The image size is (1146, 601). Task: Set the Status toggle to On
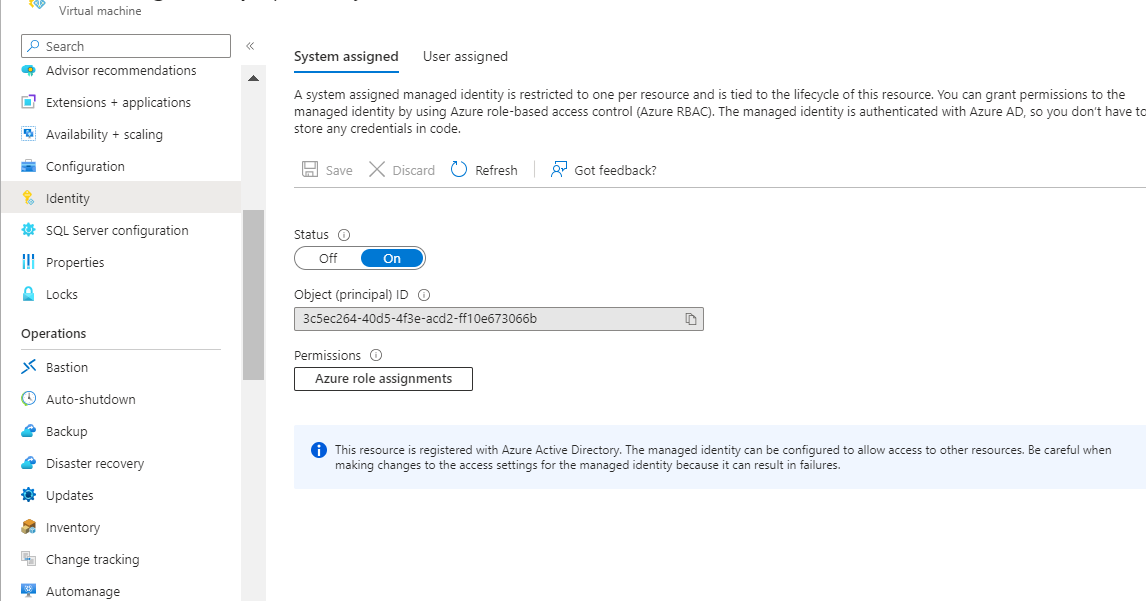392,258
